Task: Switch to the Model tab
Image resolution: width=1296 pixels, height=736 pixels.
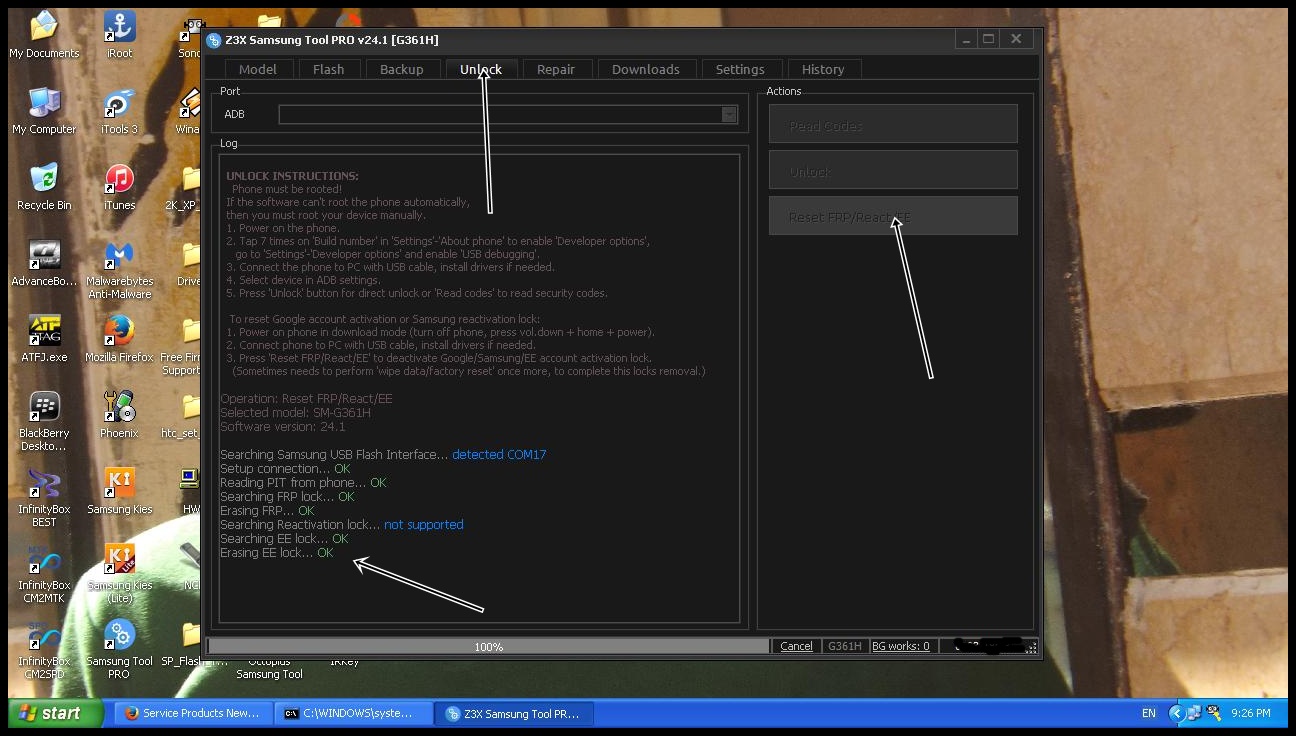Action: tap(258, 69)
